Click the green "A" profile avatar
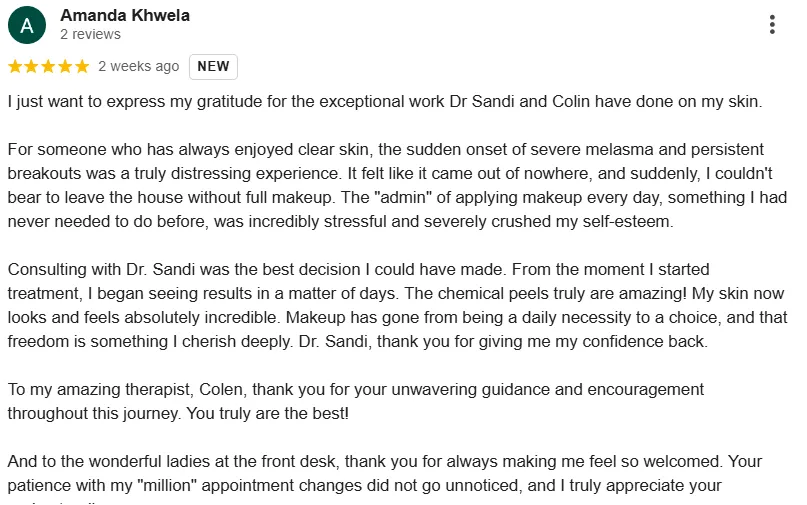 pos(27,25)
